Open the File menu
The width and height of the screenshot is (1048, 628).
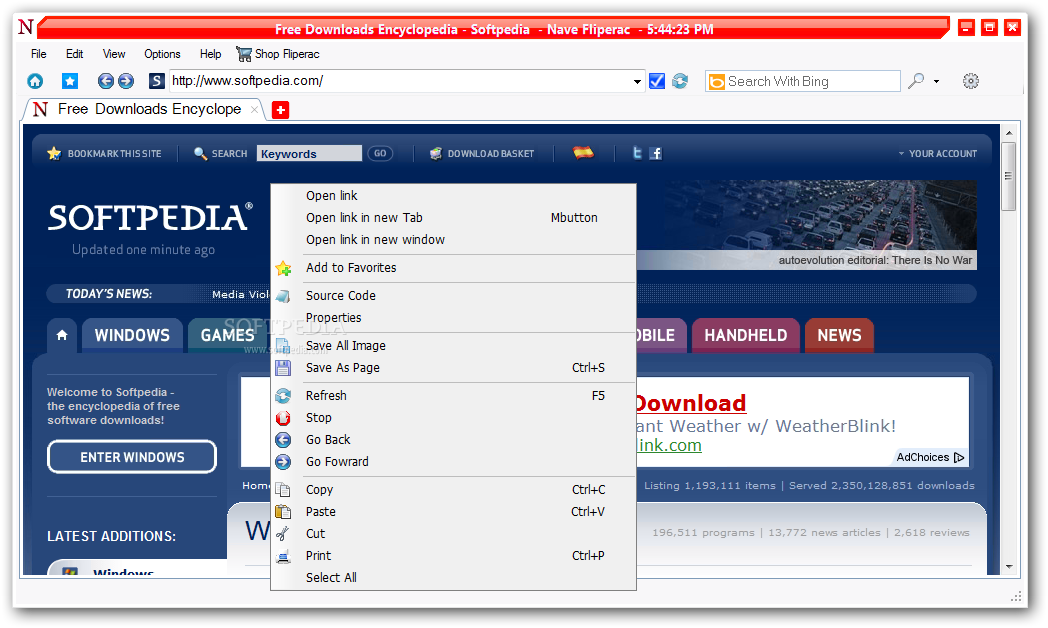coord(39,54)
